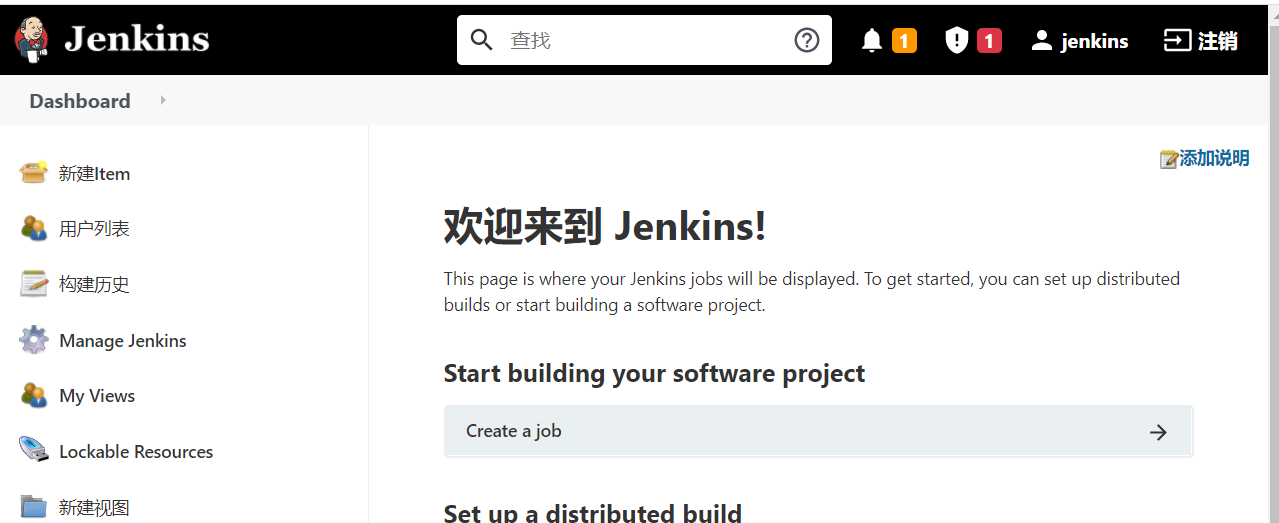This screenshot has height=523, width=1279.
Task: Open the search help question-mark icon
Action: click(807, 40)
